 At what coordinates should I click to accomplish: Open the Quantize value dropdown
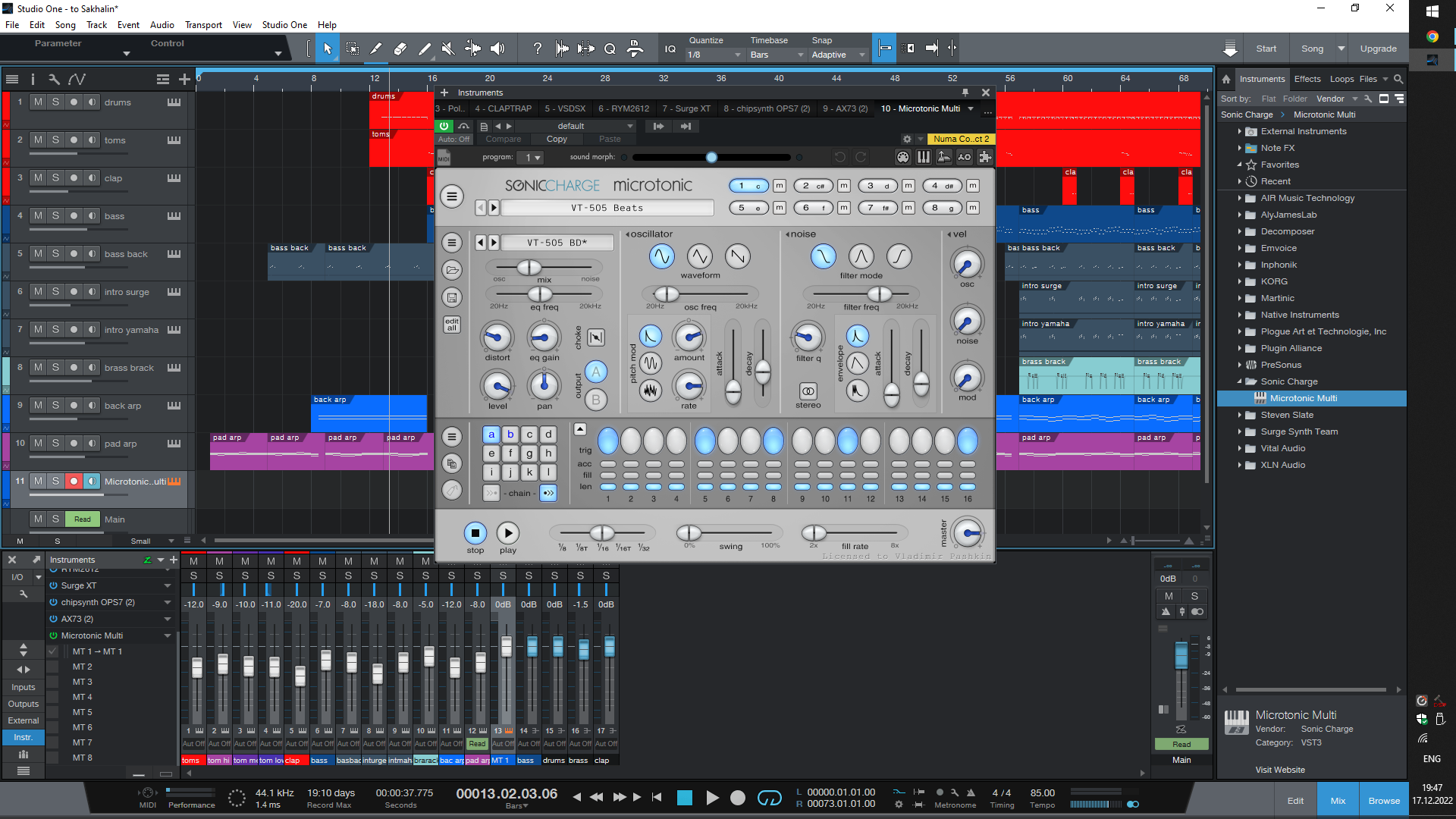pyautogui.click(x=714, y=55)
